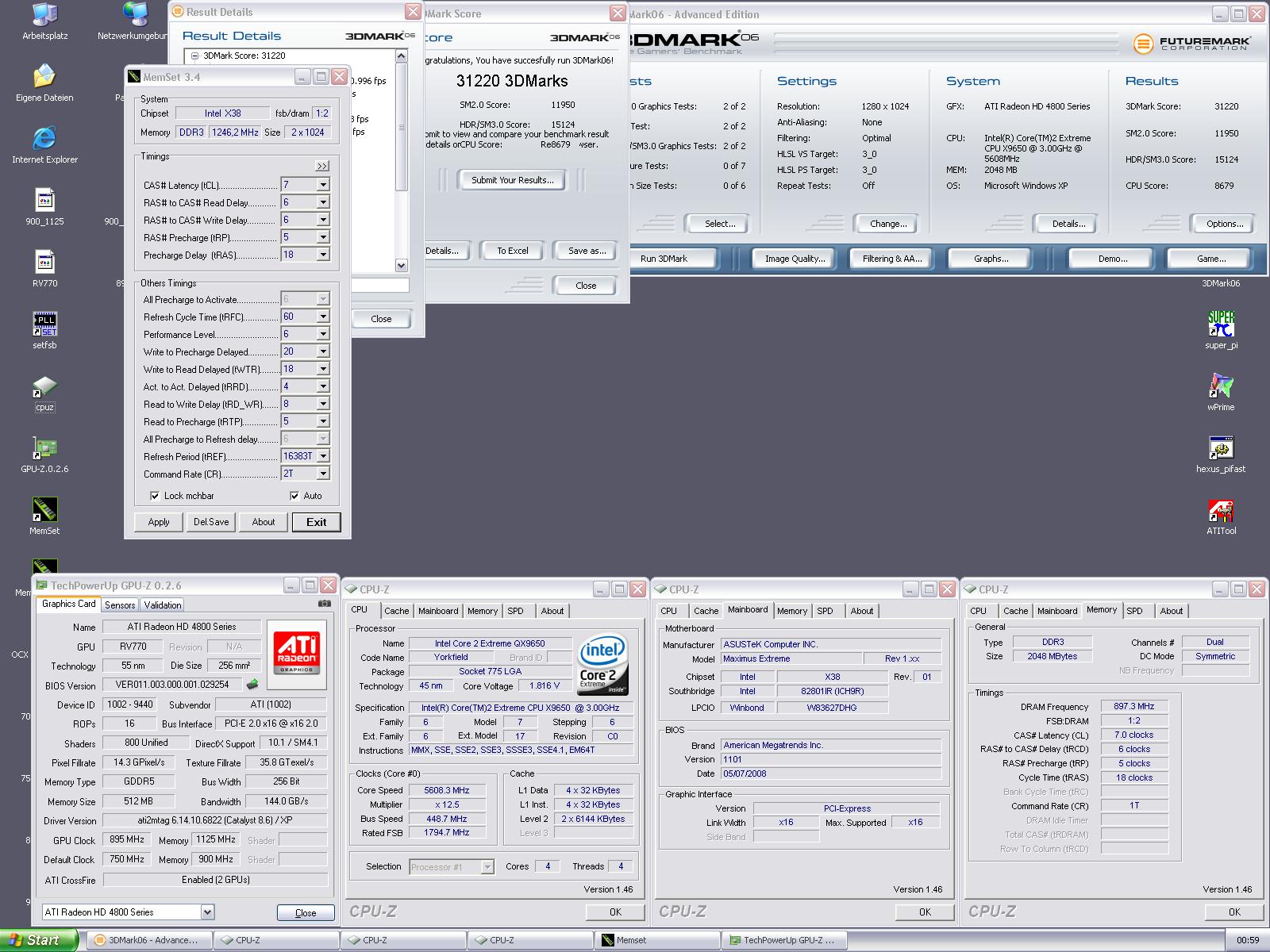The width and height of the screenshot is (1270, 952).
Task: Open the CAS# Latency (tCL) dropdown
Action: (x=323, y=185)
